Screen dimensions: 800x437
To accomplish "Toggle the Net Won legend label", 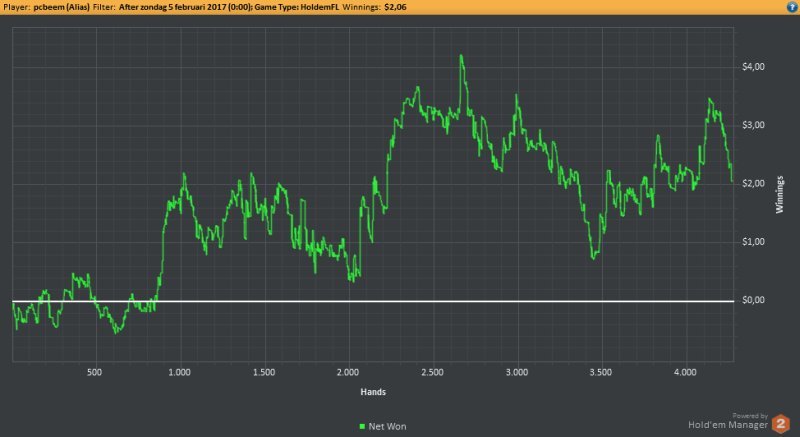I will (x=387, y=426).
